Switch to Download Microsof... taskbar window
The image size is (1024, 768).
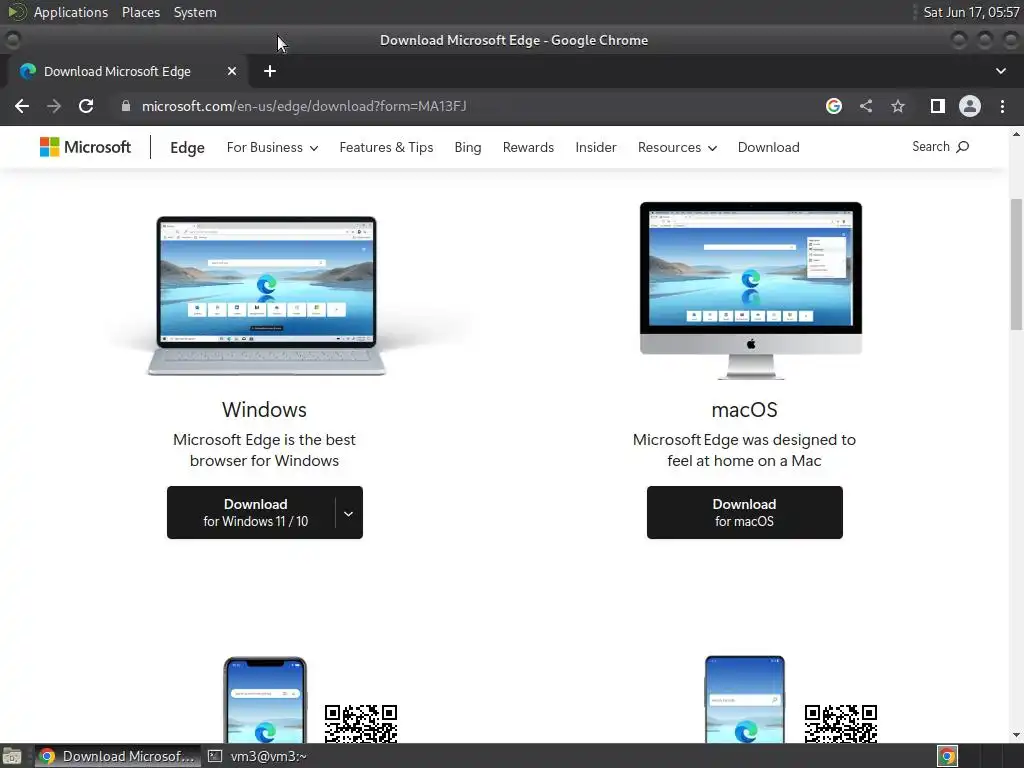click(x=118, y=756)
